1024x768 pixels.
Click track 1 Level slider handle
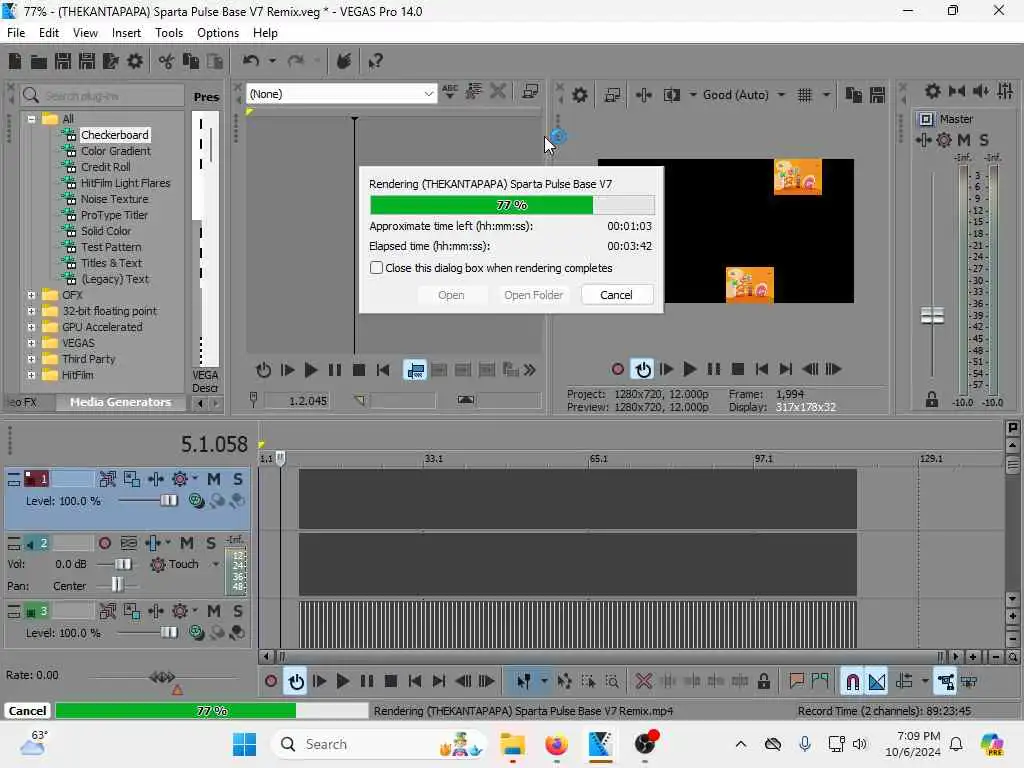168,501
